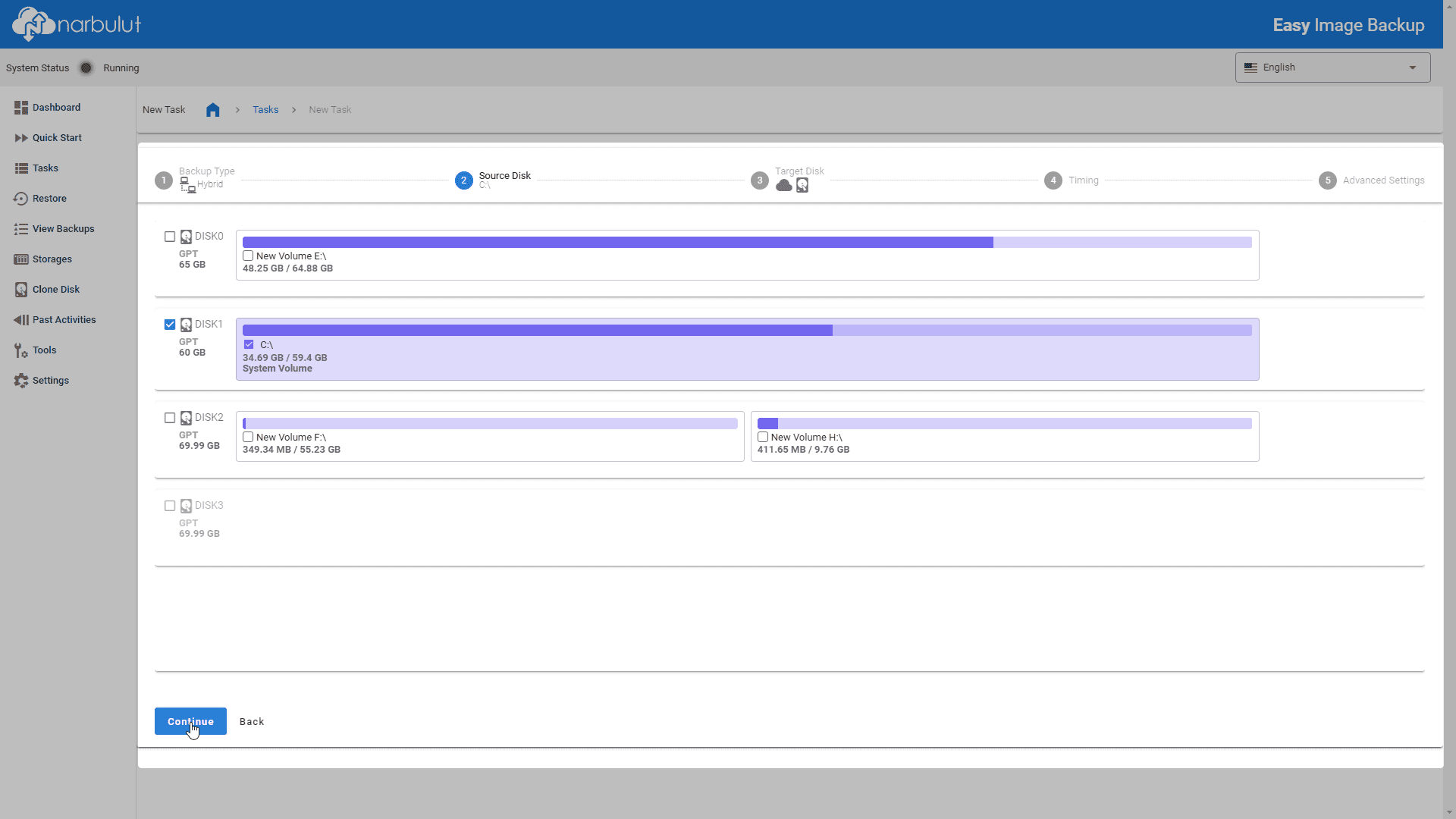Click the Tools wrench icon

[21, 350]
